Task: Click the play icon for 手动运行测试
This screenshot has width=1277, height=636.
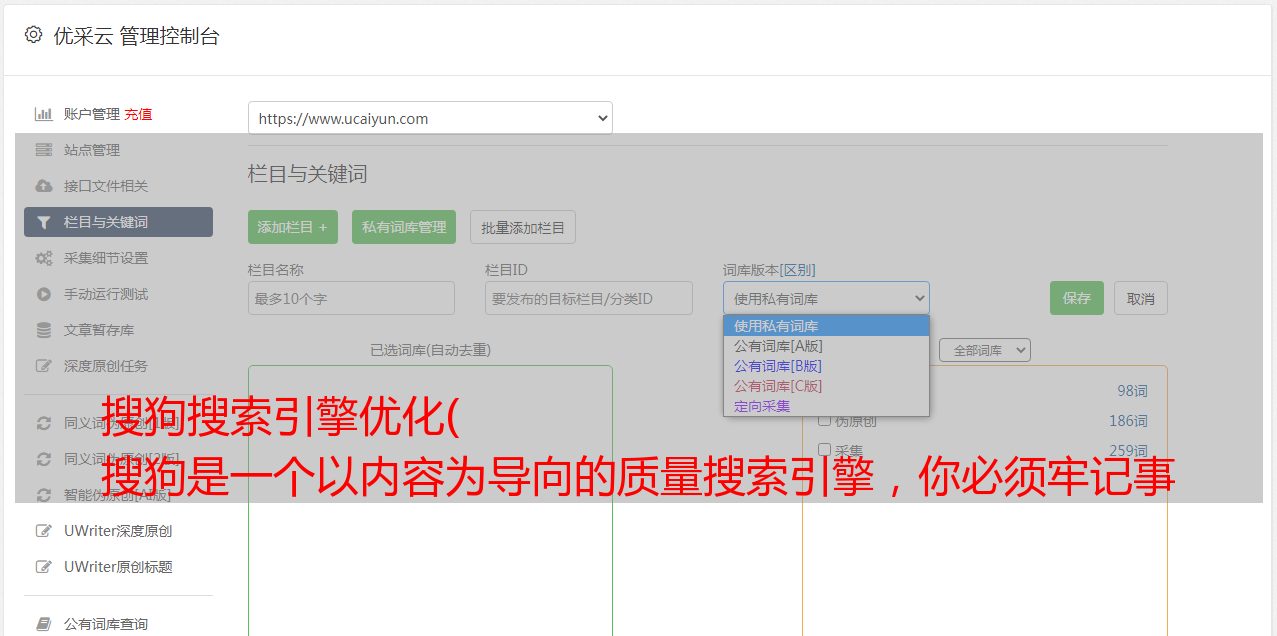Action: coord(43,294)
